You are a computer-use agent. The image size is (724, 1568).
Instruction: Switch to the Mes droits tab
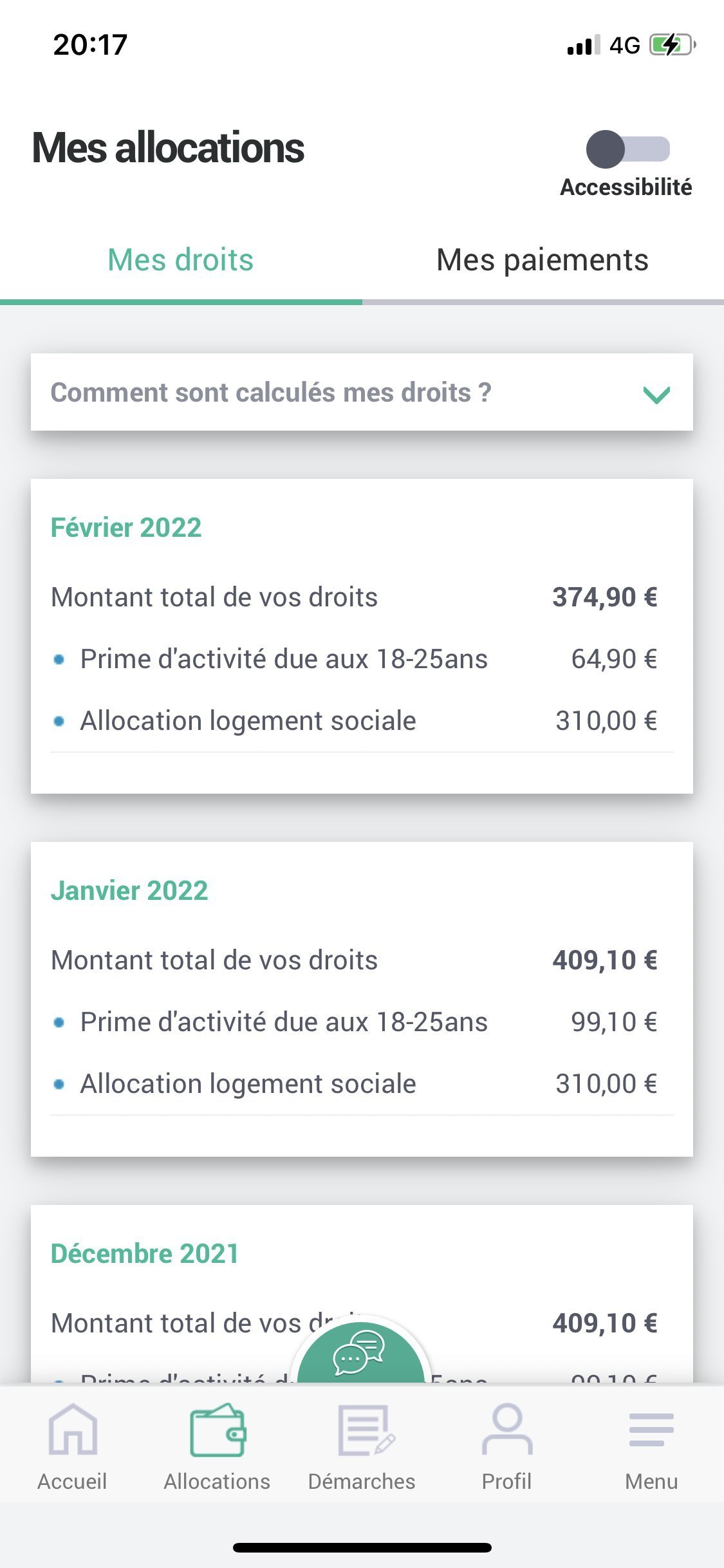point(180,261)
